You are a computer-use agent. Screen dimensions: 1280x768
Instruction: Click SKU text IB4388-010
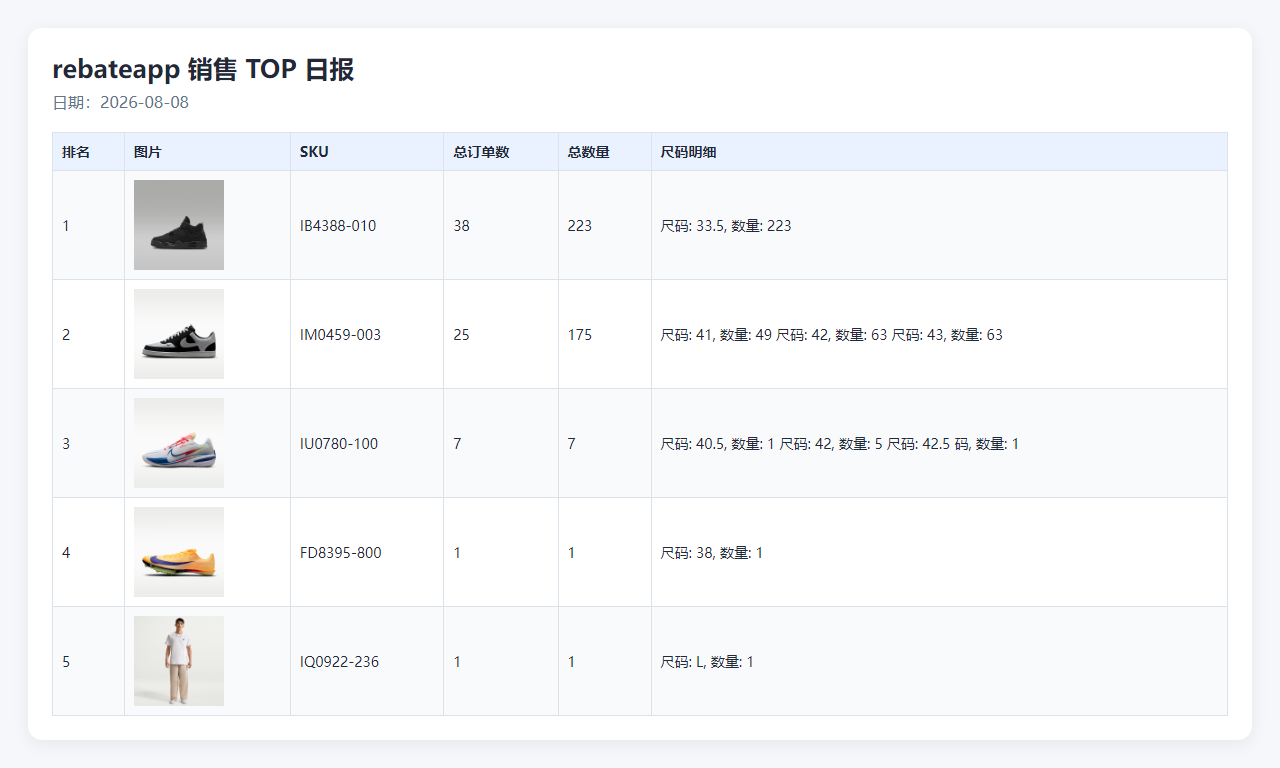click(x=338, y=226)
